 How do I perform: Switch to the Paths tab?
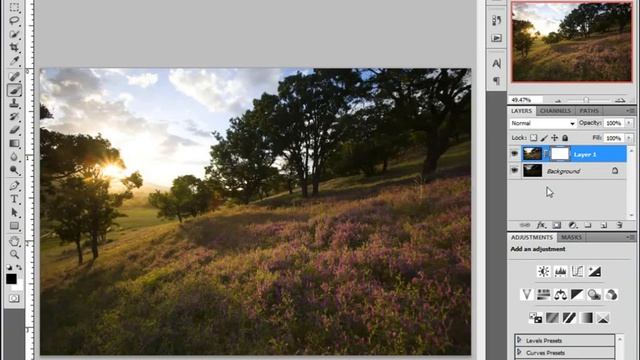click(589, 111)
